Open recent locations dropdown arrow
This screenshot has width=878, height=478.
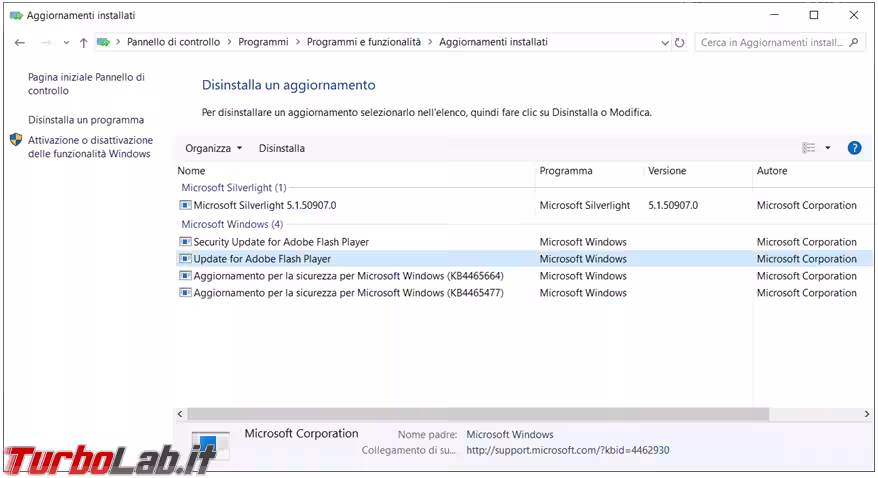coord(66,43)
